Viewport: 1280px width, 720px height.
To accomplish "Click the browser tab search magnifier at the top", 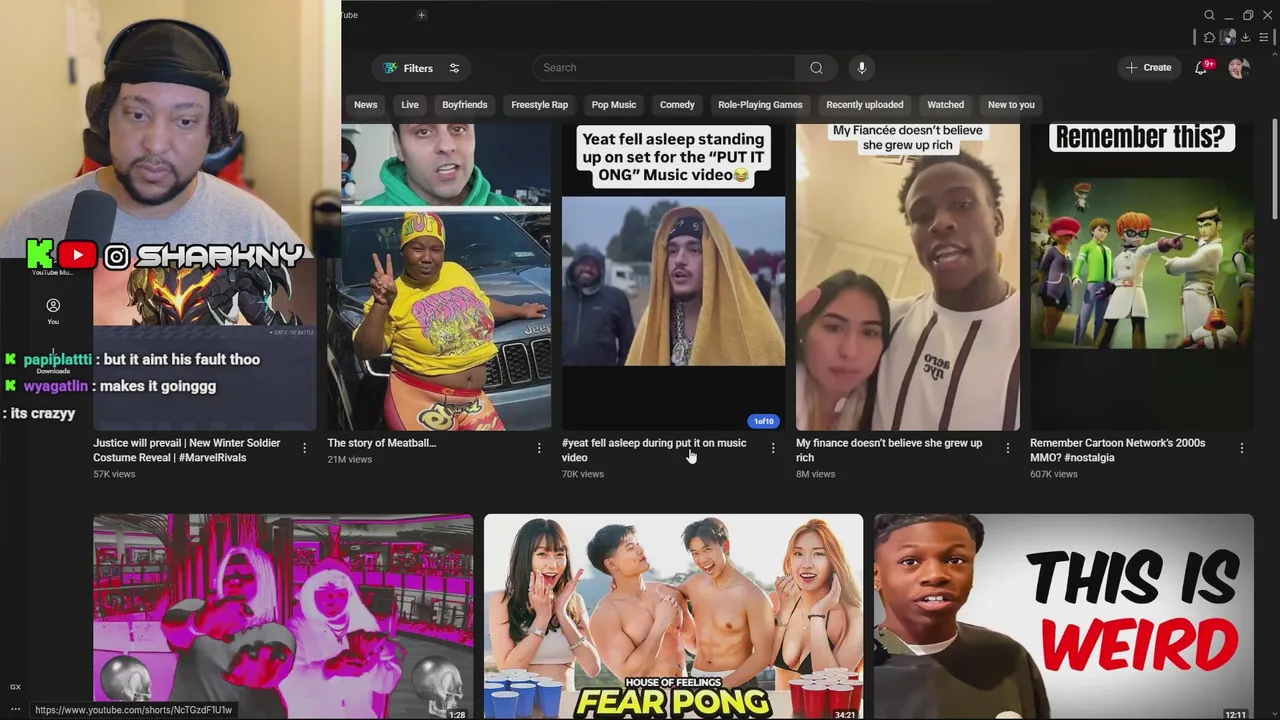I will click(1209, 15).
